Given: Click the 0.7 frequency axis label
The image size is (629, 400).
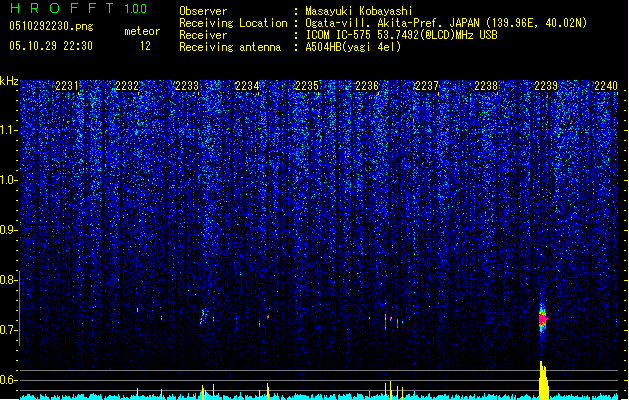Looking at the screenshot, I should pyautogui.click(x=9, y=330).
